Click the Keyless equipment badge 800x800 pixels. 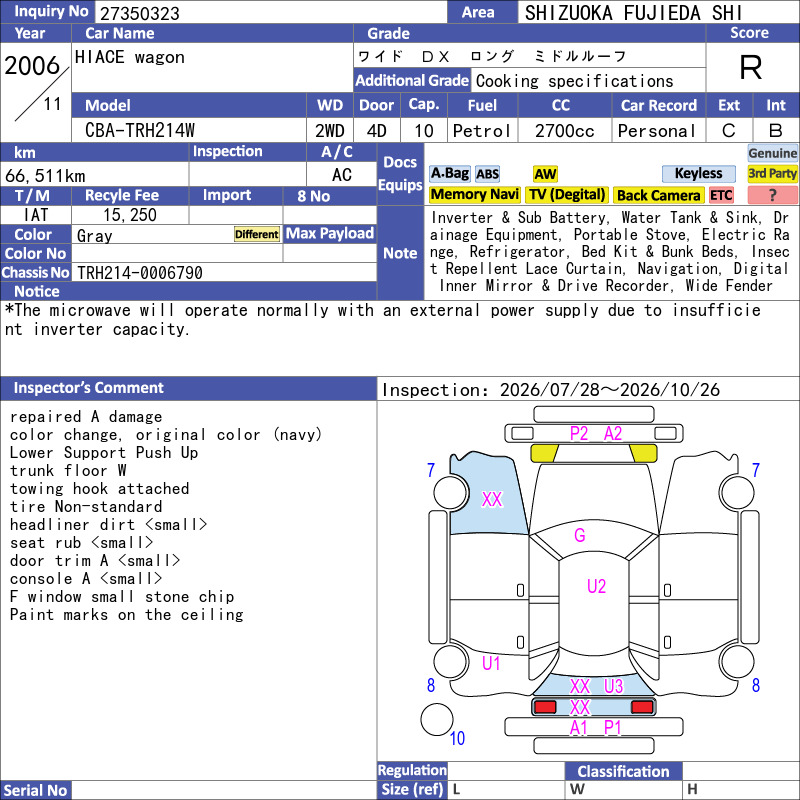698,173
